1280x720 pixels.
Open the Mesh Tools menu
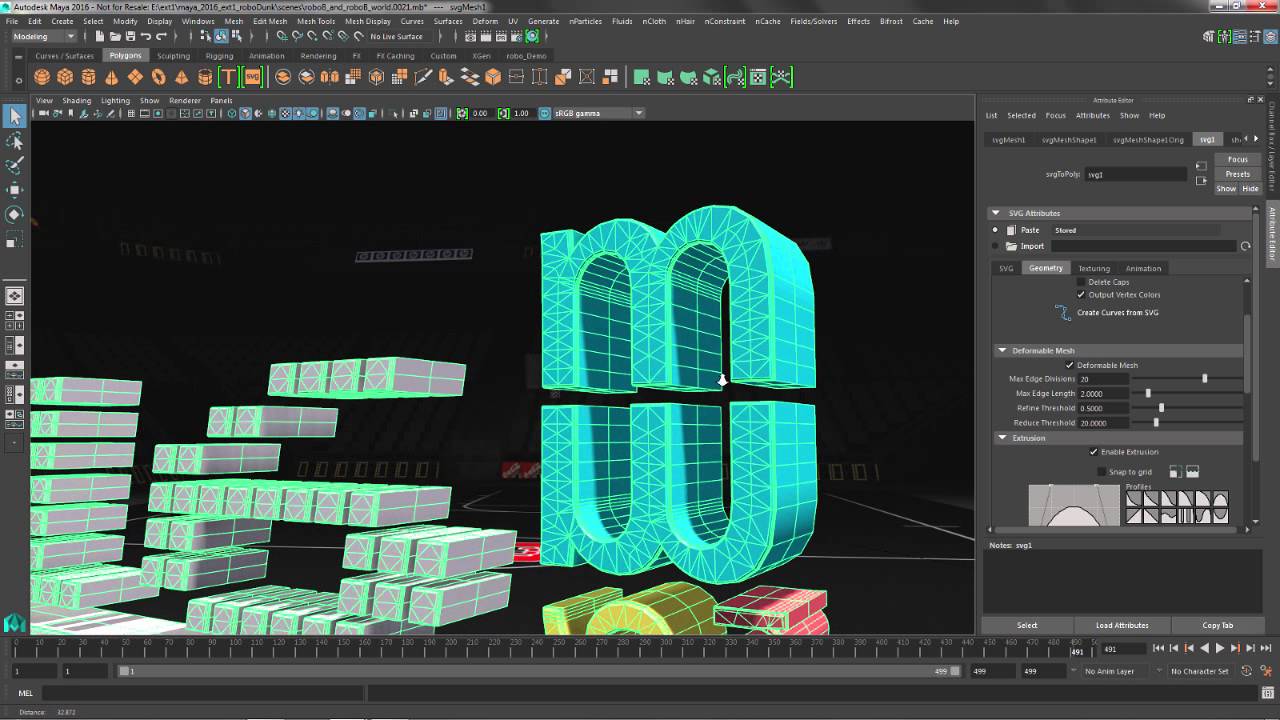pyautogui.click(x=316, y=20)
